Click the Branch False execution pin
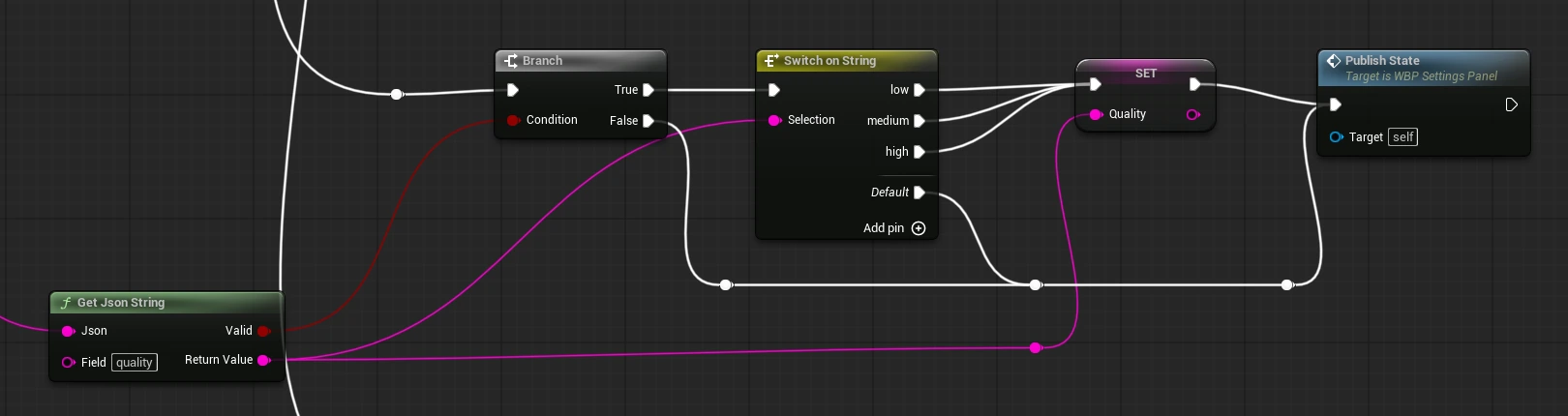This screenshot has width=1568, height=416. click(648, 121)
